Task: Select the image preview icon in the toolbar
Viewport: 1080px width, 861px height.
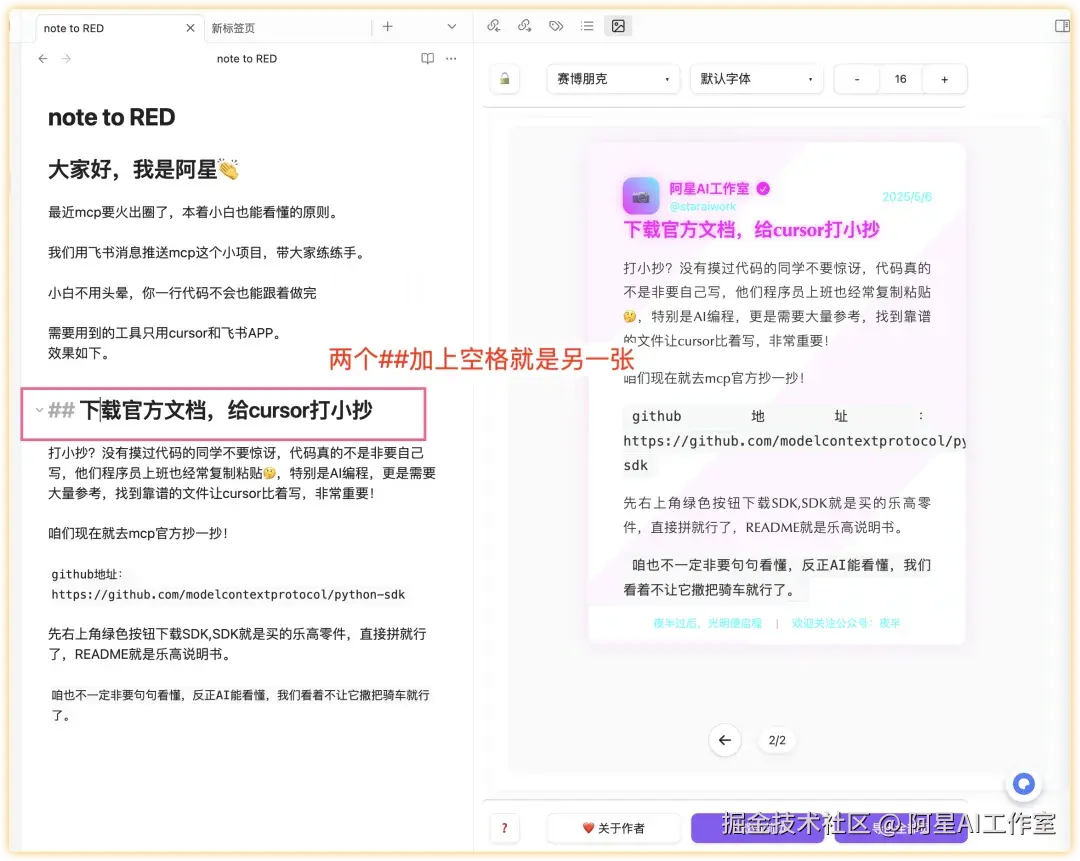Action: pos(618,26)
